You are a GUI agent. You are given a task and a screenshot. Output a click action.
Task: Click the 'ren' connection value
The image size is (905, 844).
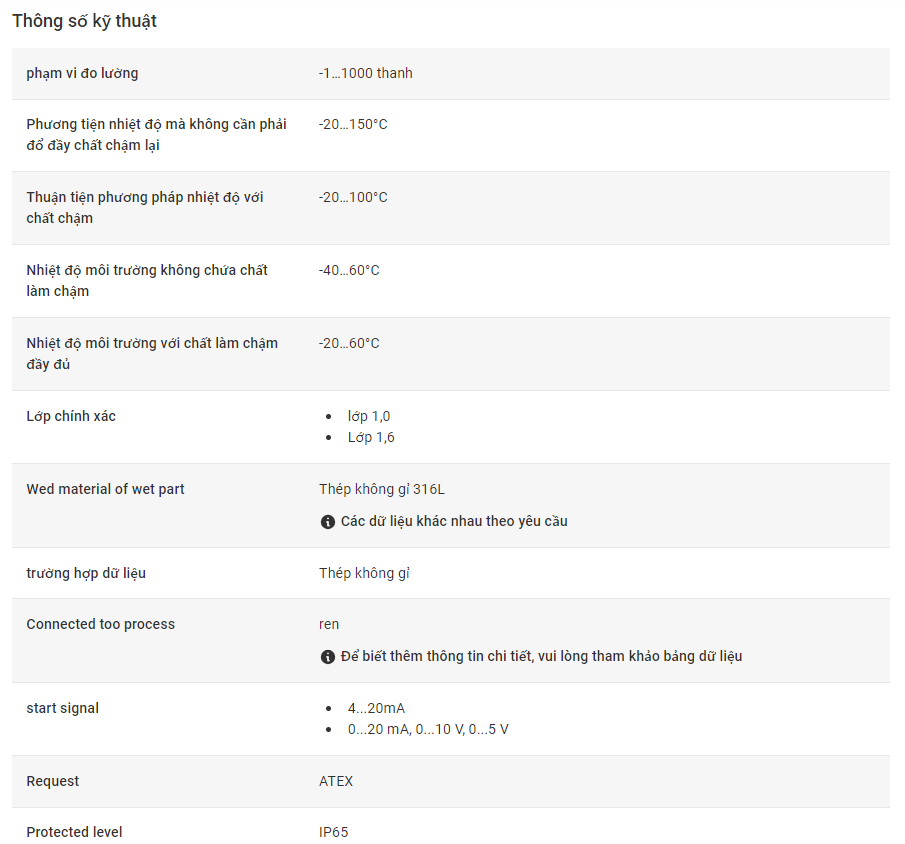329,625
